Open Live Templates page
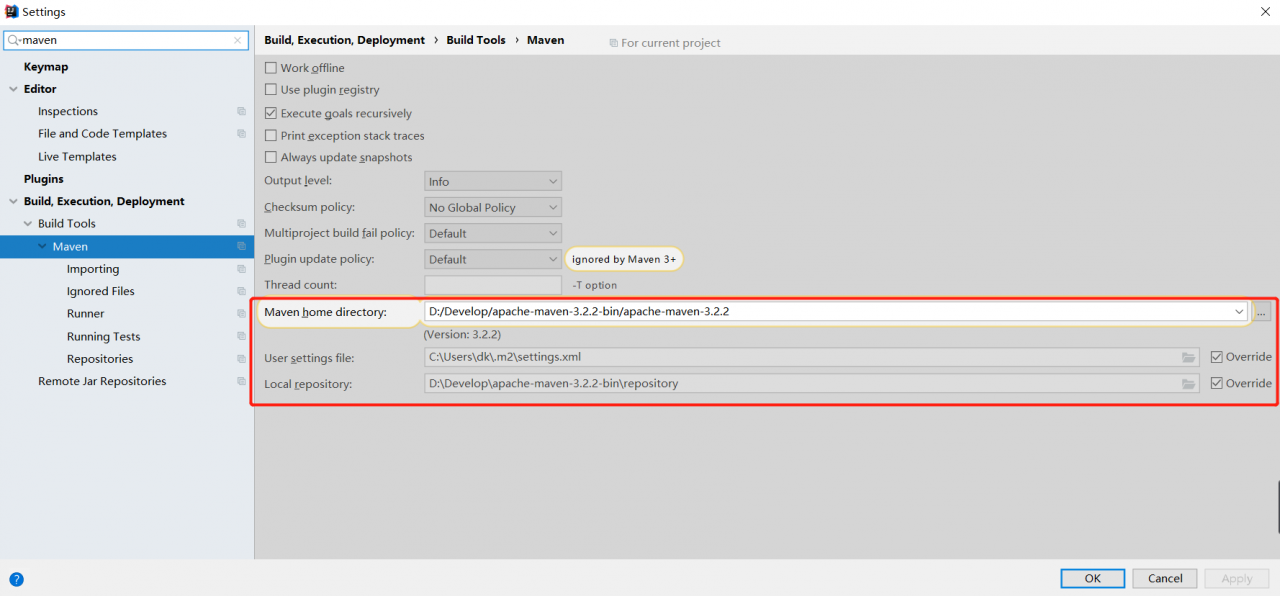 (77, 157)
